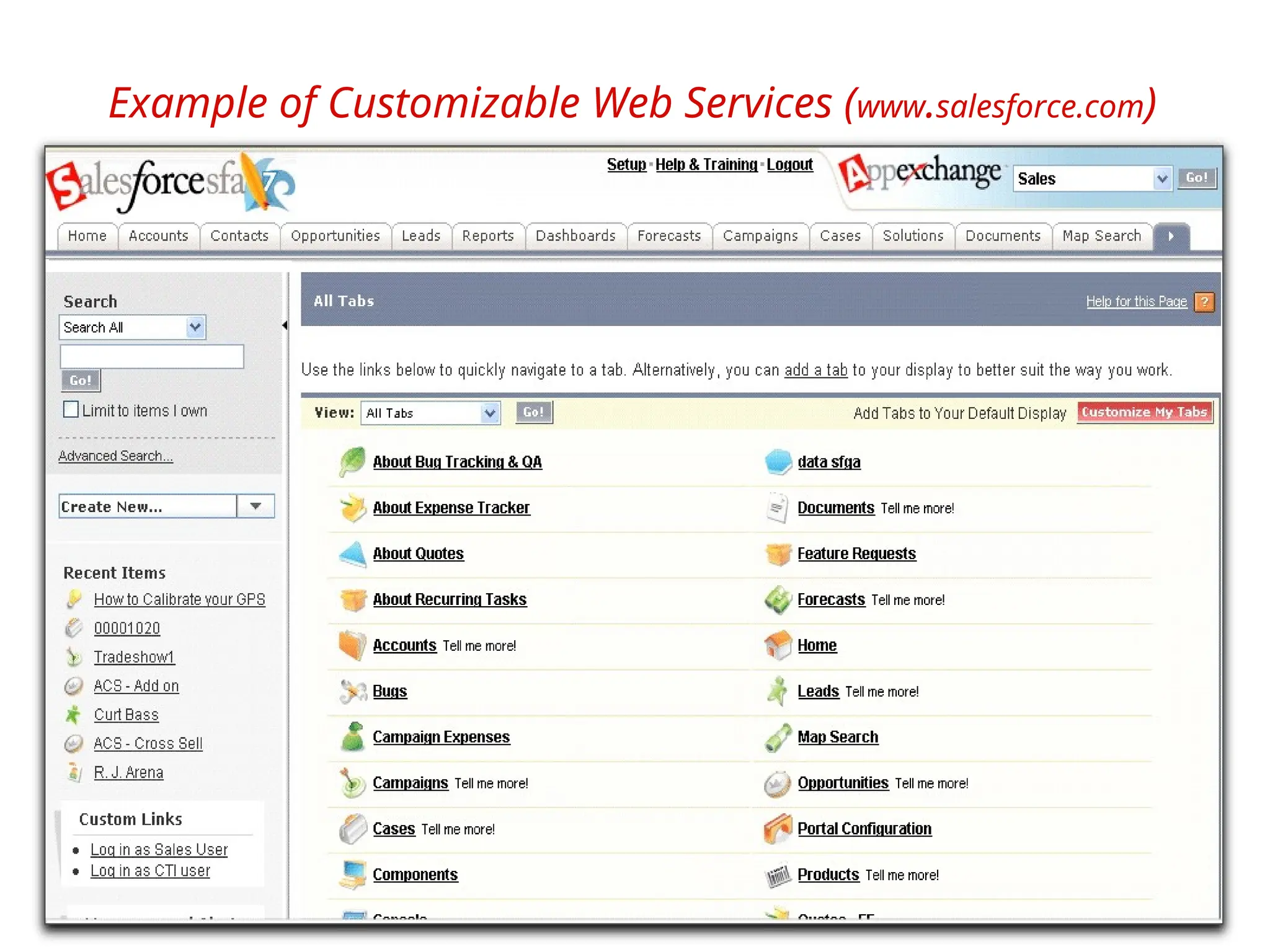Click the Accounts folder icon
1270x952 pixels.
point(352,645)
